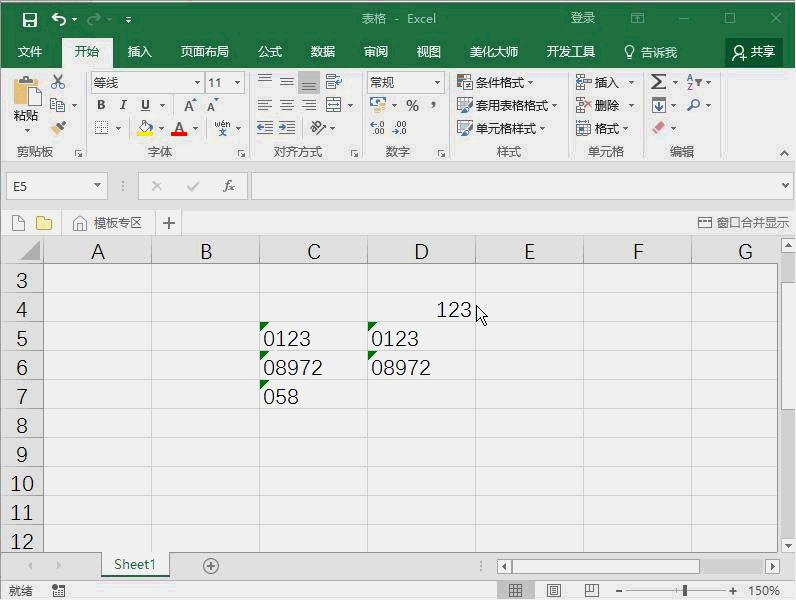Switch to 插入 ribbon tab
The width and height of the screenshot is (796, 600).
140,52
